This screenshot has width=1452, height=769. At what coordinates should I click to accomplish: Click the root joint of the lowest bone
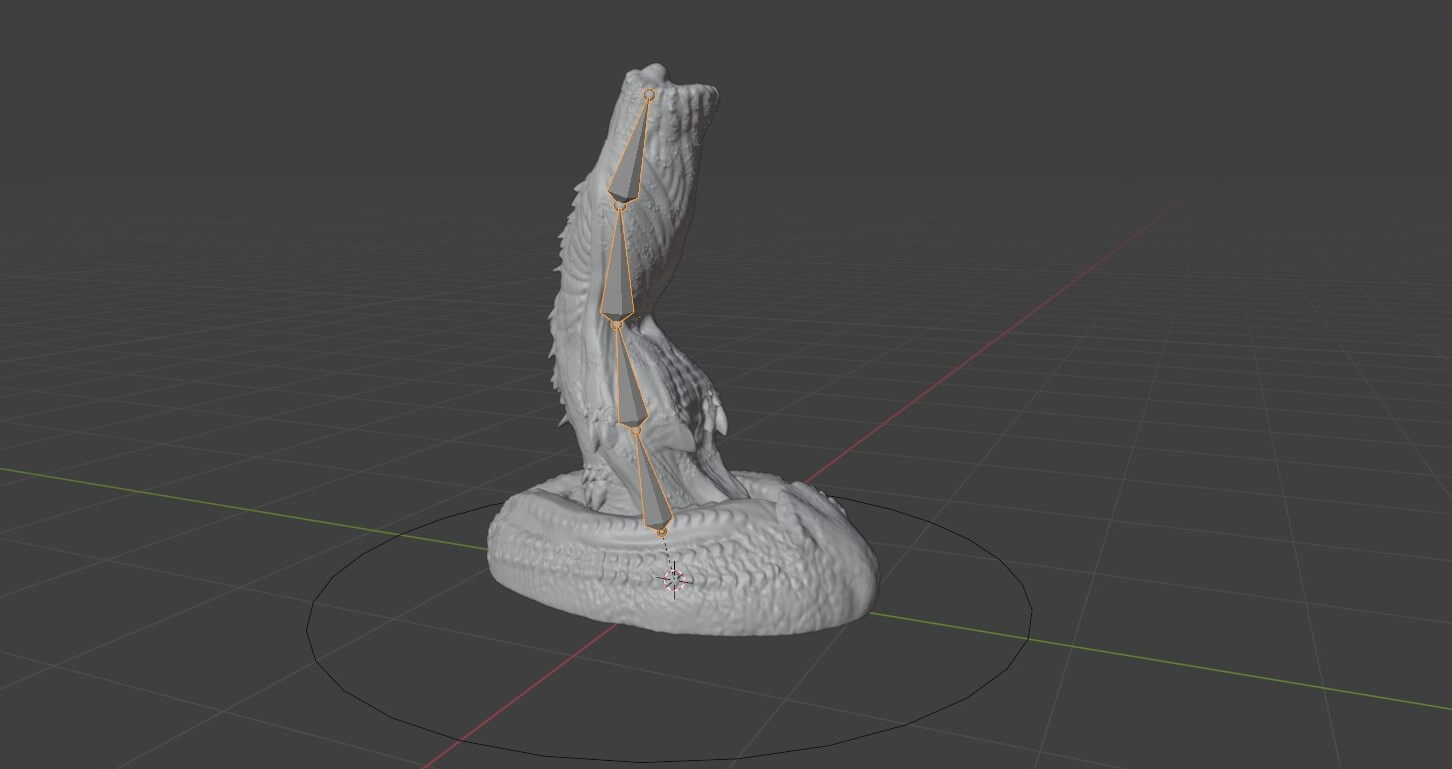tap(662, 534)
